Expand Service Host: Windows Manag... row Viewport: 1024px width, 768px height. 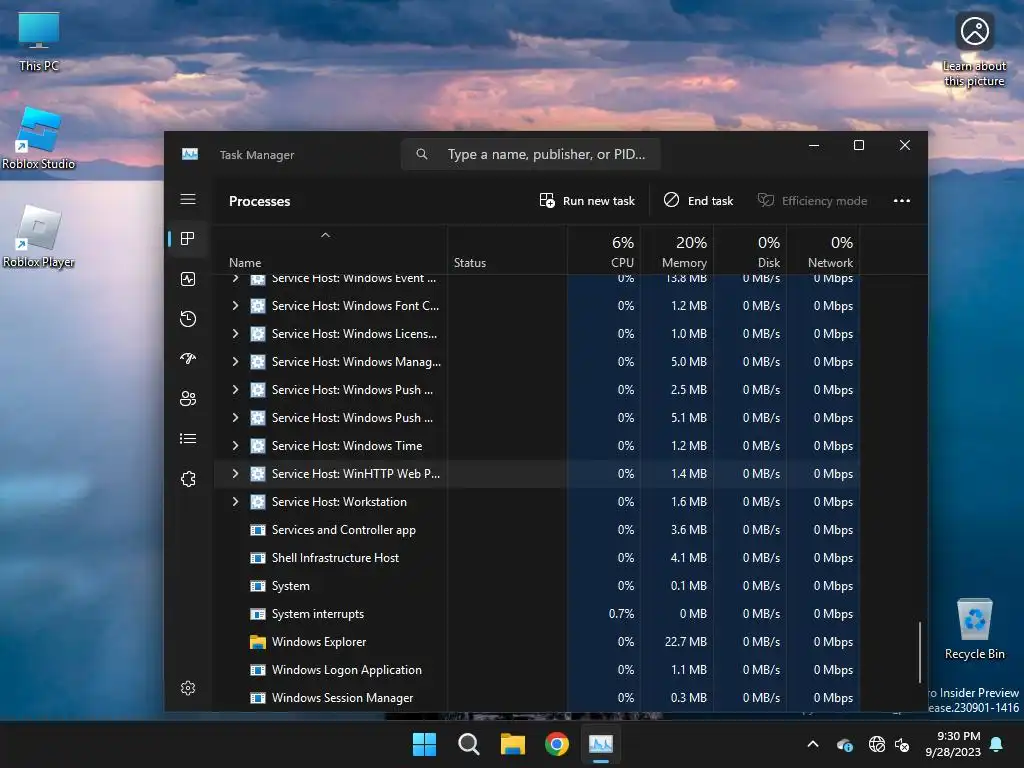(x=235, y=362)
